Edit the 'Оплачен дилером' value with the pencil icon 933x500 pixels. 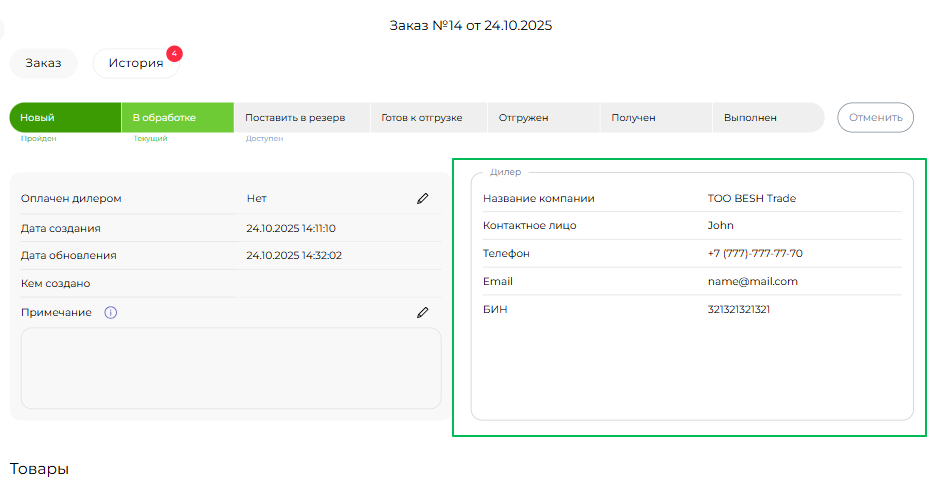click(423, 199)
